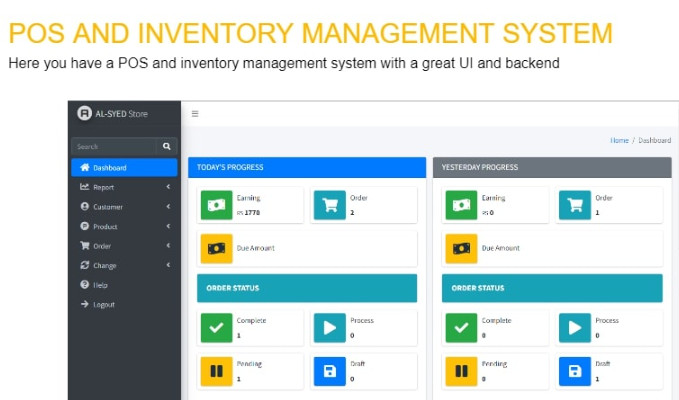Screen dimensions: 679x400
Task: Expand the Order menu chevron
Action: 168,245
